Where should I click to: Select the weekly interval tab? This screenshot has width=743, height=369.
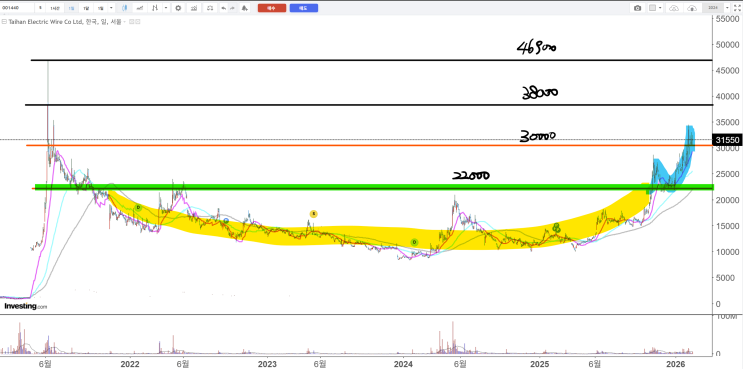coord(86,8)
